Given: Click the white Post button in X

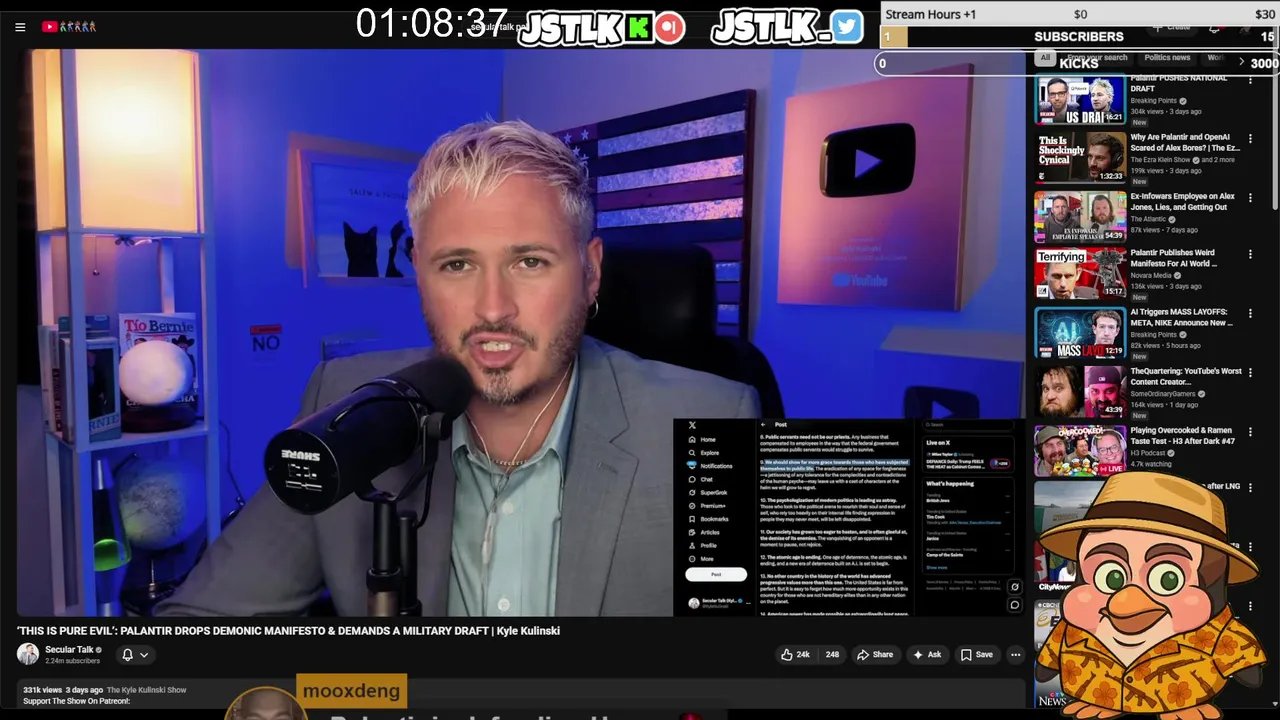Looking at the screenshot, I should click(x=716, y=575).
